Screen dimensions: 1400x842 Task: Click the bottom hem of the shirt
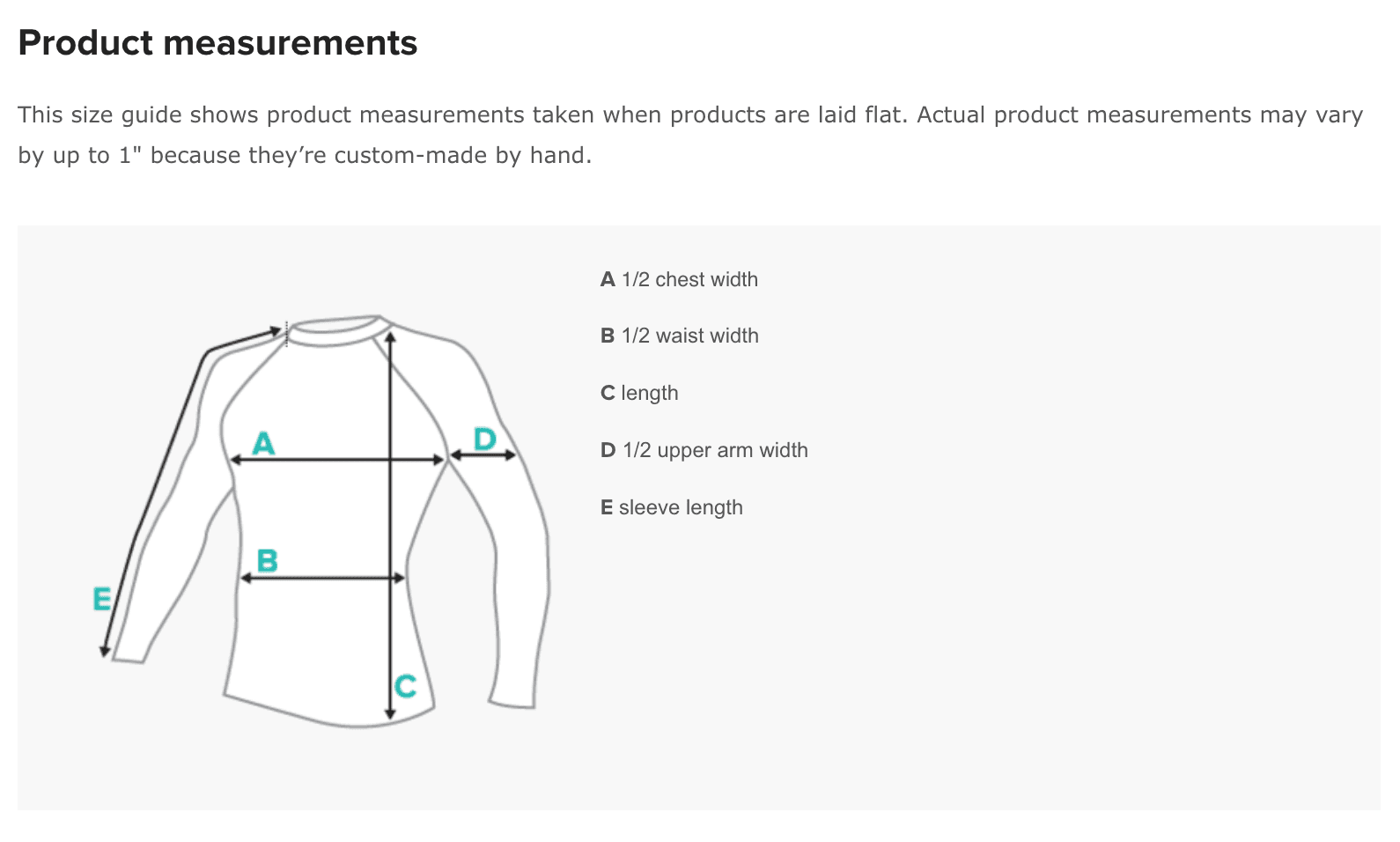328,710
